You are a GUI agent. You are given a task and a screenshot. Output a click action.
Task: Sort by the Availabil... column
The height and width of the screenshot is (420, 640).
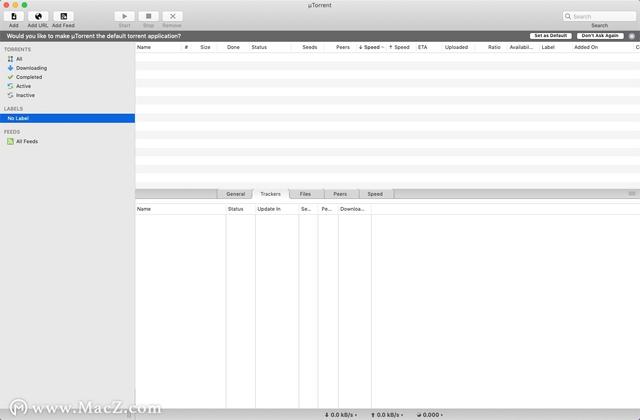(521, 47)
